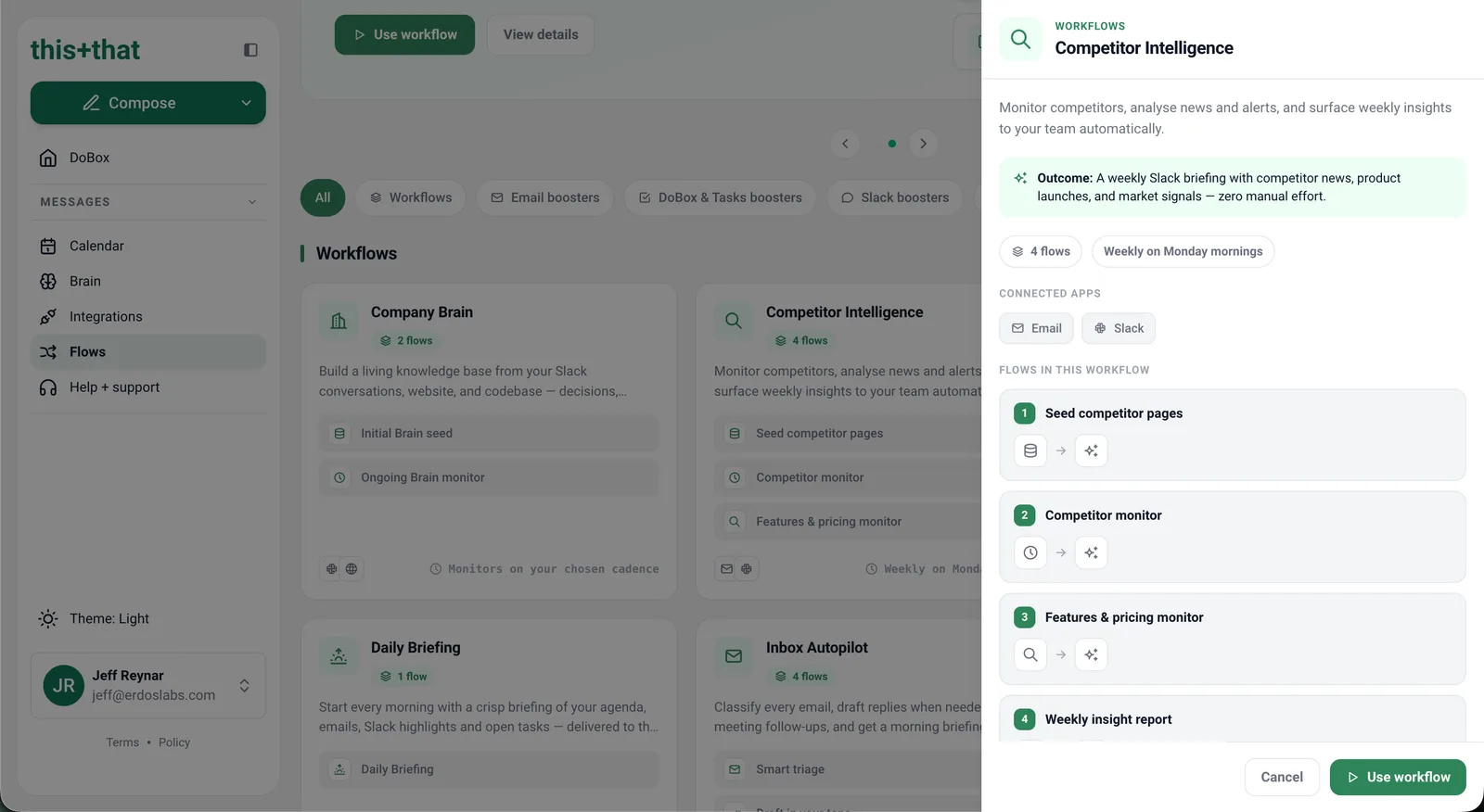Click the panel header search icon
The height and width of the screenshot is (812, 1484).
tap(1020, 39)
